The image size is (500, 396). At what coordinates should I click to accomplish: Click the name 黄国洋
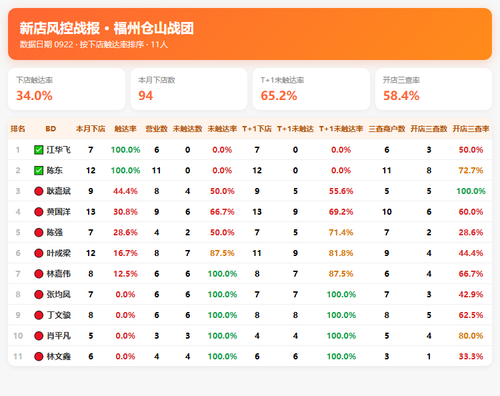click(59, 212)
